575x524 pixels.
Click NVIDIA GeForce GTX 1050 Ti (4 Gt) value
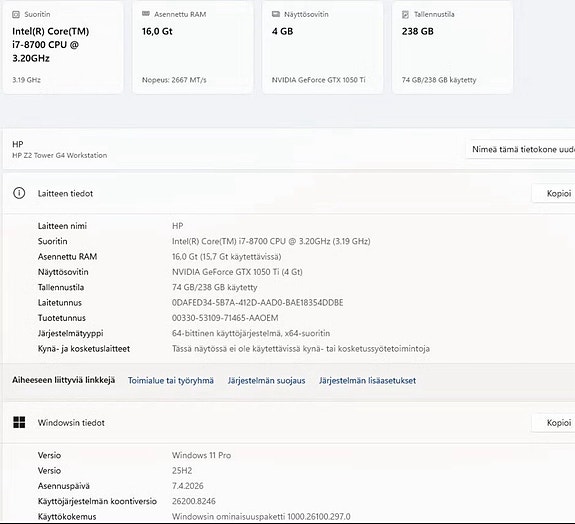pyautogui.click(x=237, y=272)
